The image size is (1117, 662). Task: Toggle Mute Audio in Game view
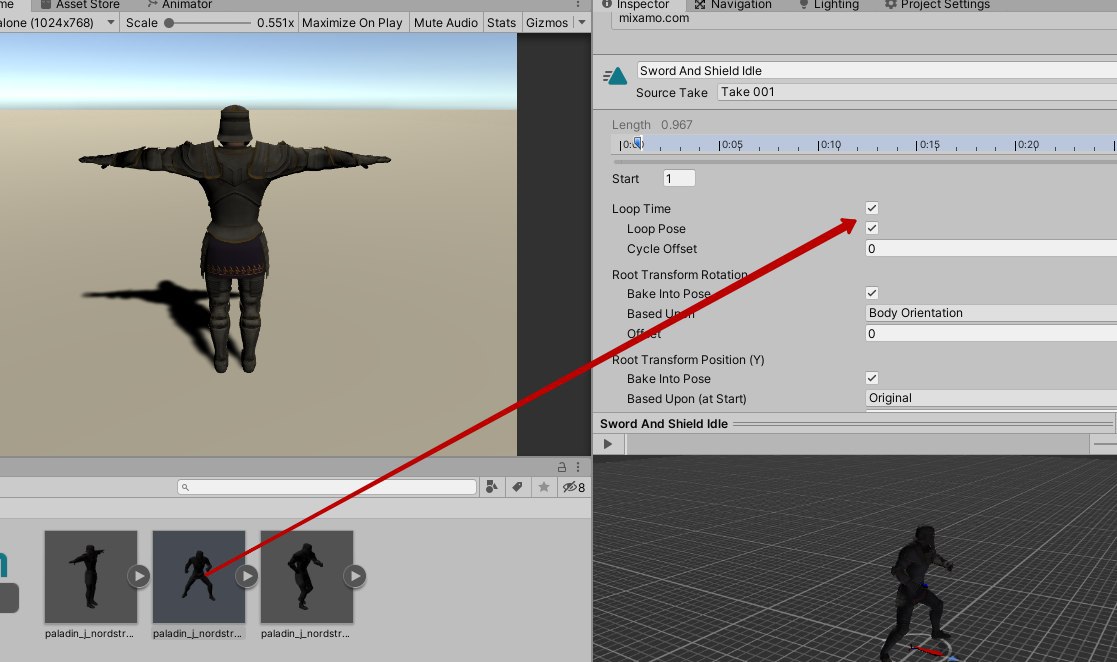tap(446, 23)
